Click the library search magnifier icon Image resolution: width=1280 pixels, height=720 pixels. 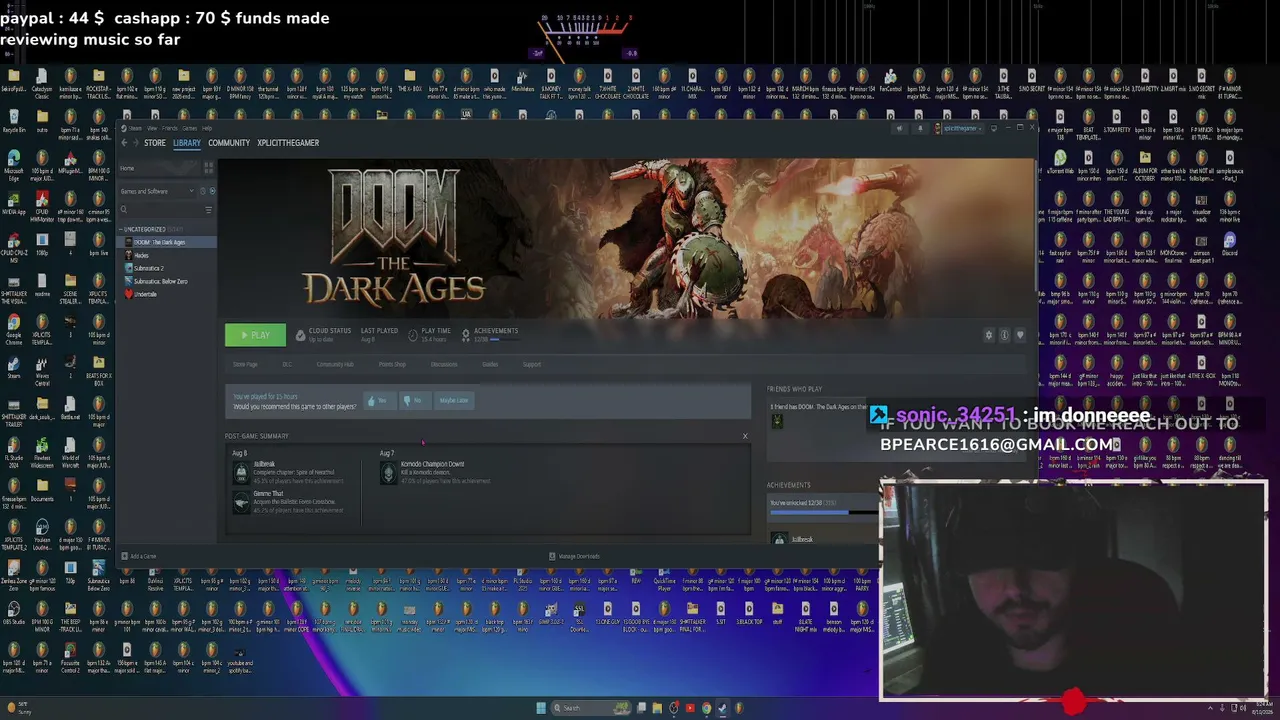pyautogui.click(x=124, y=209)
